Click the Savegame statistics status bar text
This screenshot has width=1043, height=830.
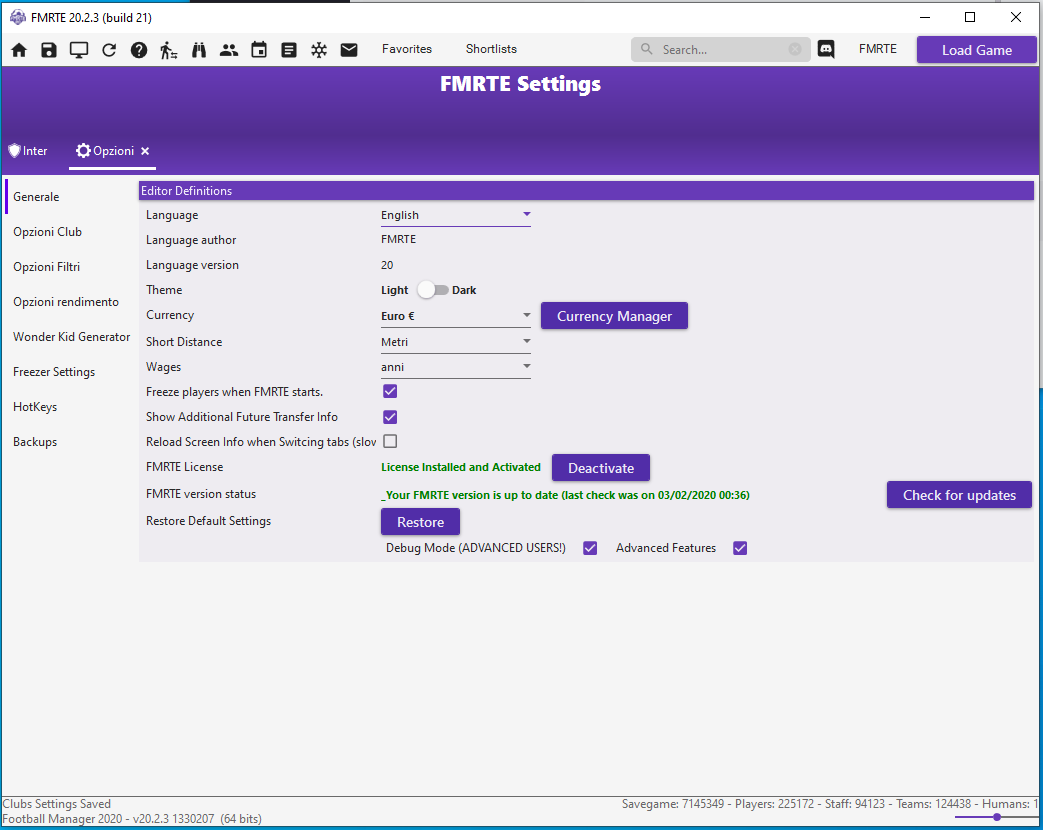pos(829,803)
